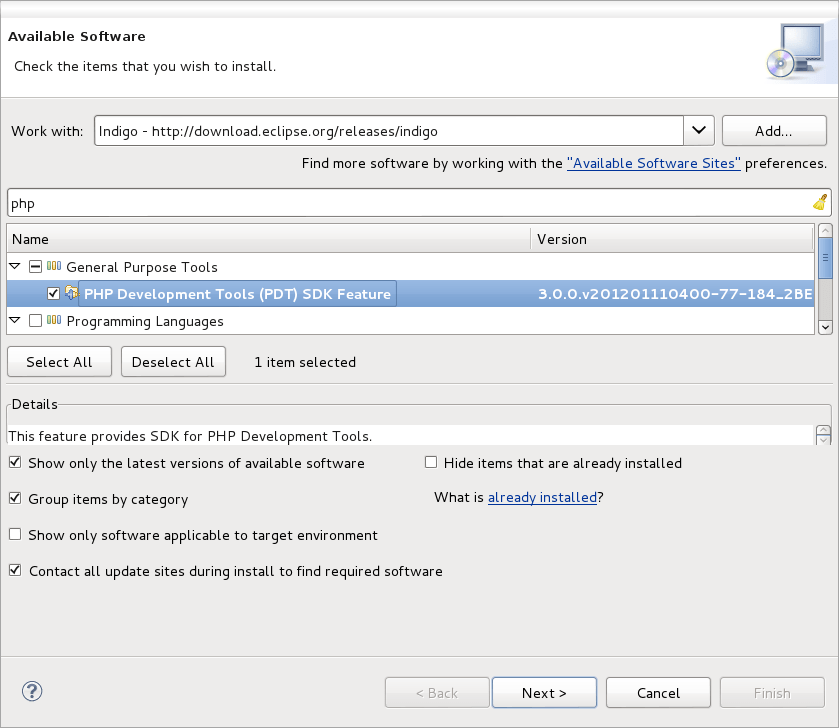The width and height of the screenshot is (839, 728).
Task: Open the already installed link
Action: click(542, 497)
